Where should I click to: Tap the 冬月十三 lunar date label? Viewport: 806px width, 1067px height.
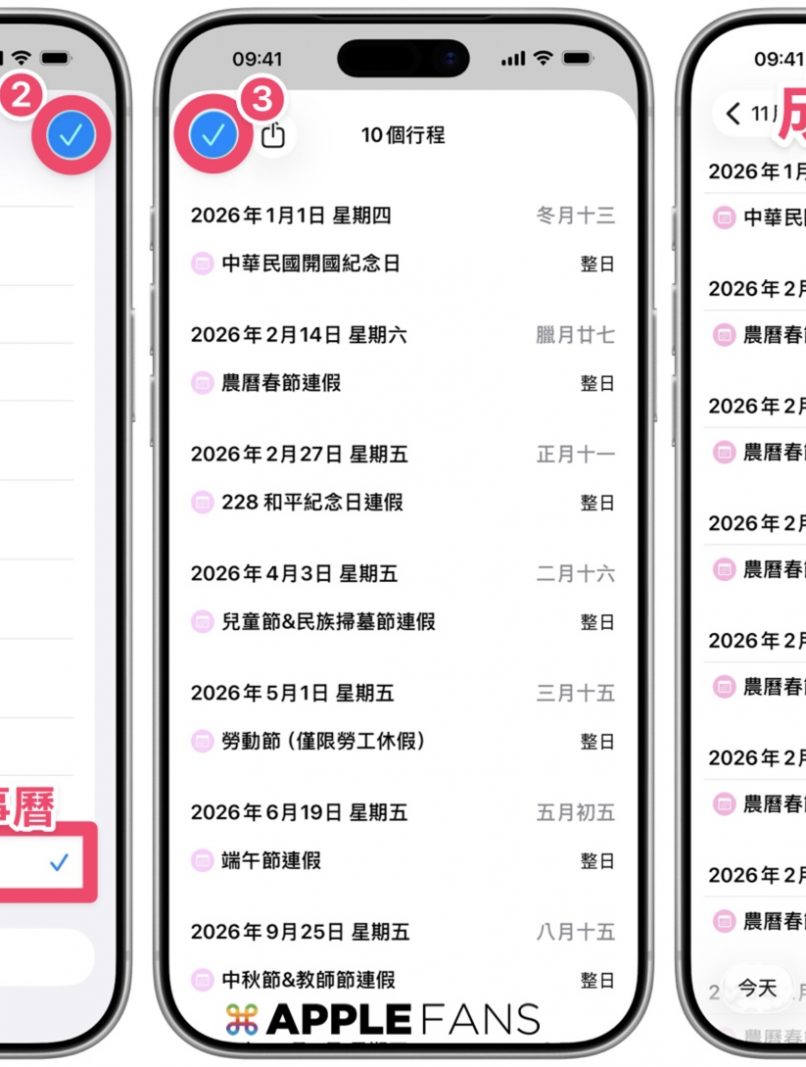point(575,216)
